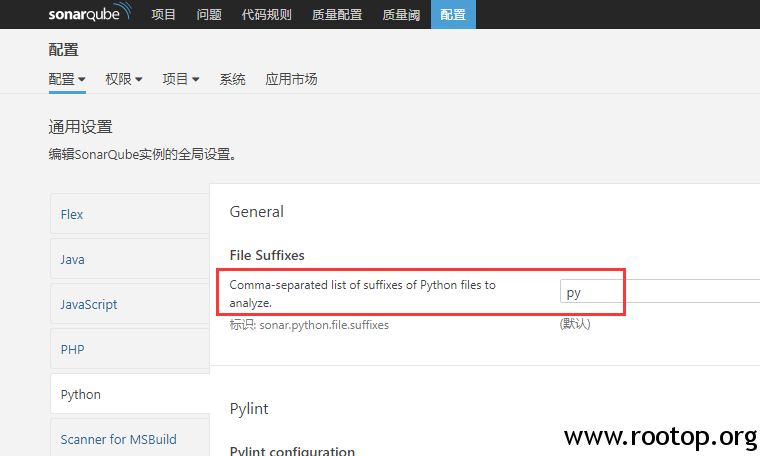Click the General section heading
The width and height of the screenshot is (760, 456).
pos(256,212)
